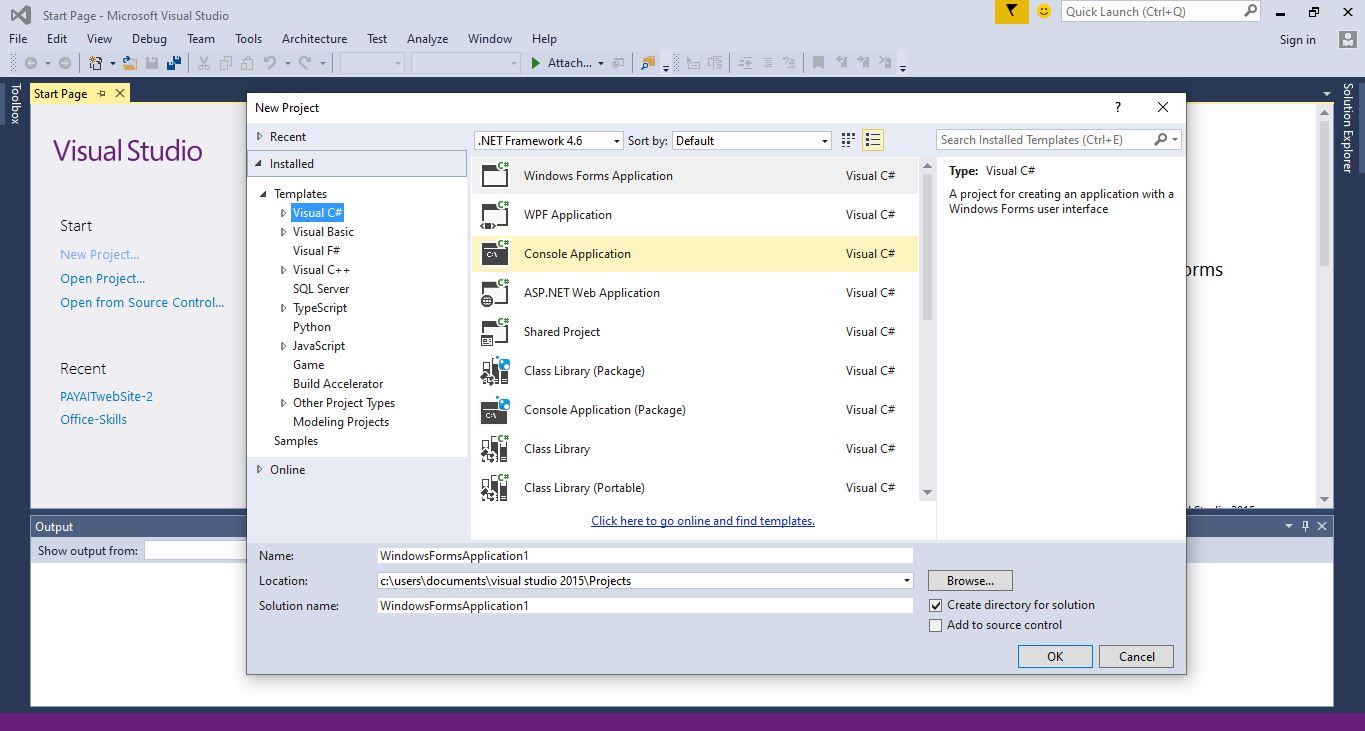Click the Shared Project template icon
The height and width of the screenshot is (731, 1365).
click(x=496, y=331)
